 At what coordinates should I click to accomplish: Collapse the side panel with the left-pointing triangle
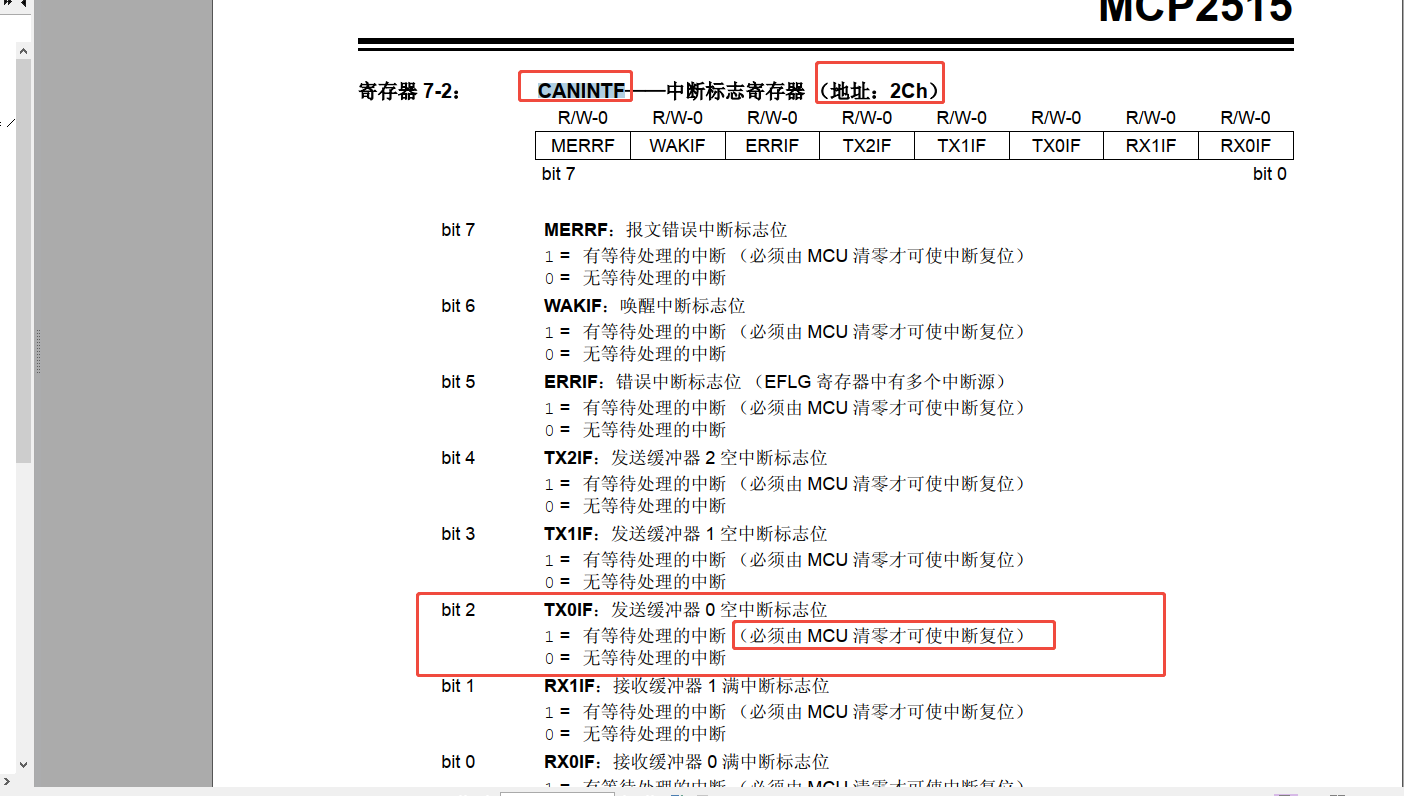coord(22,4)
